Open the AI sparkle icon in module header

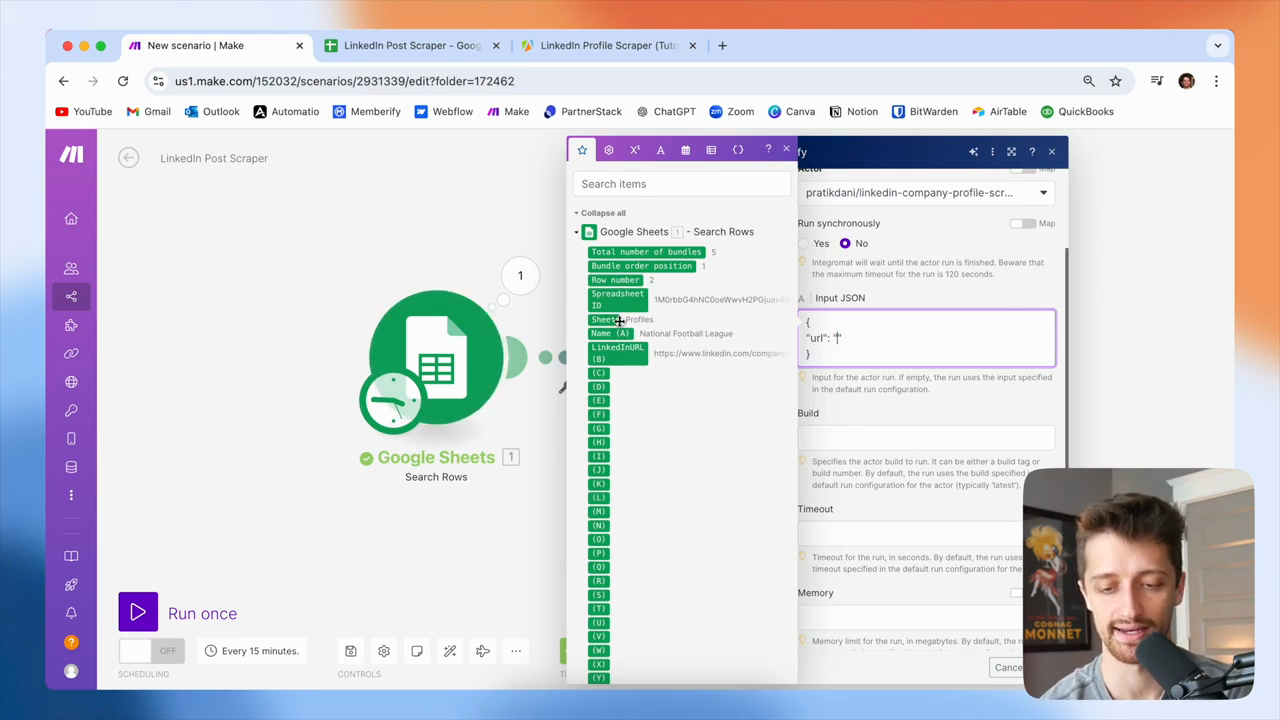point(973,152)
